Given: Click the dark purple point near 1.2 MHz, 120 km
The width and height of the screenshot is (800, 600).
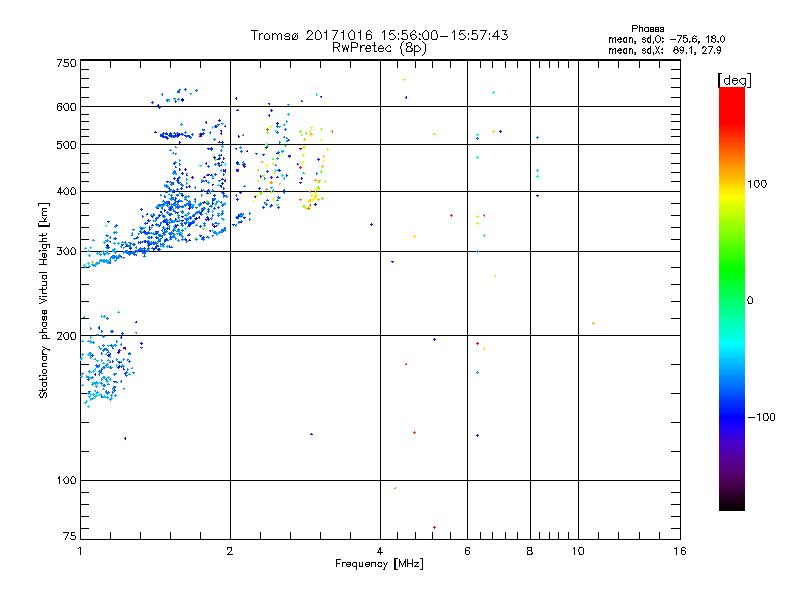Looking at the screenshot, I should click(125, 438).
